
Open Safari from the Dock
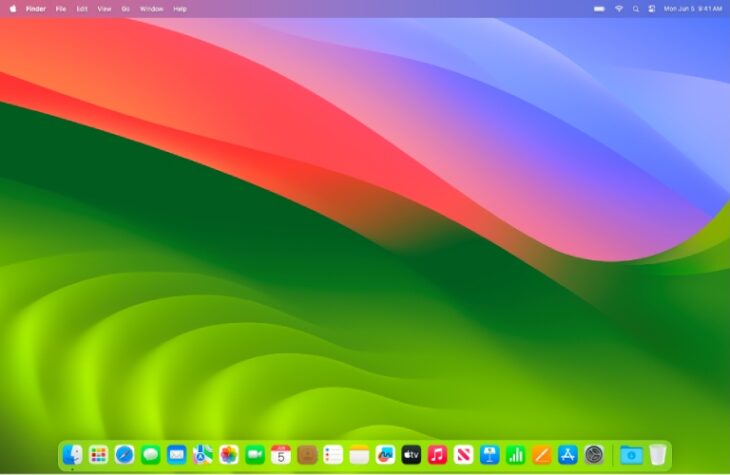click(124, 455)
